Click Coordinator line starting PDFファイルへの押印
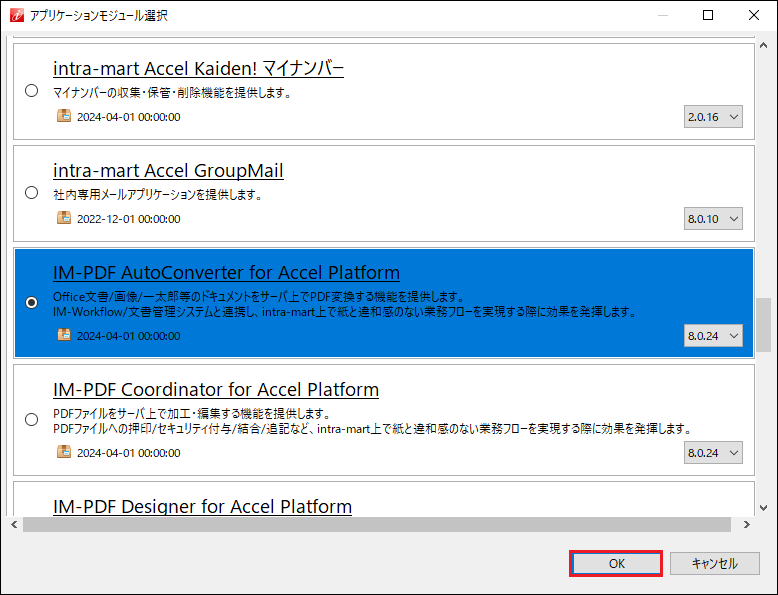 click(373, 429)
